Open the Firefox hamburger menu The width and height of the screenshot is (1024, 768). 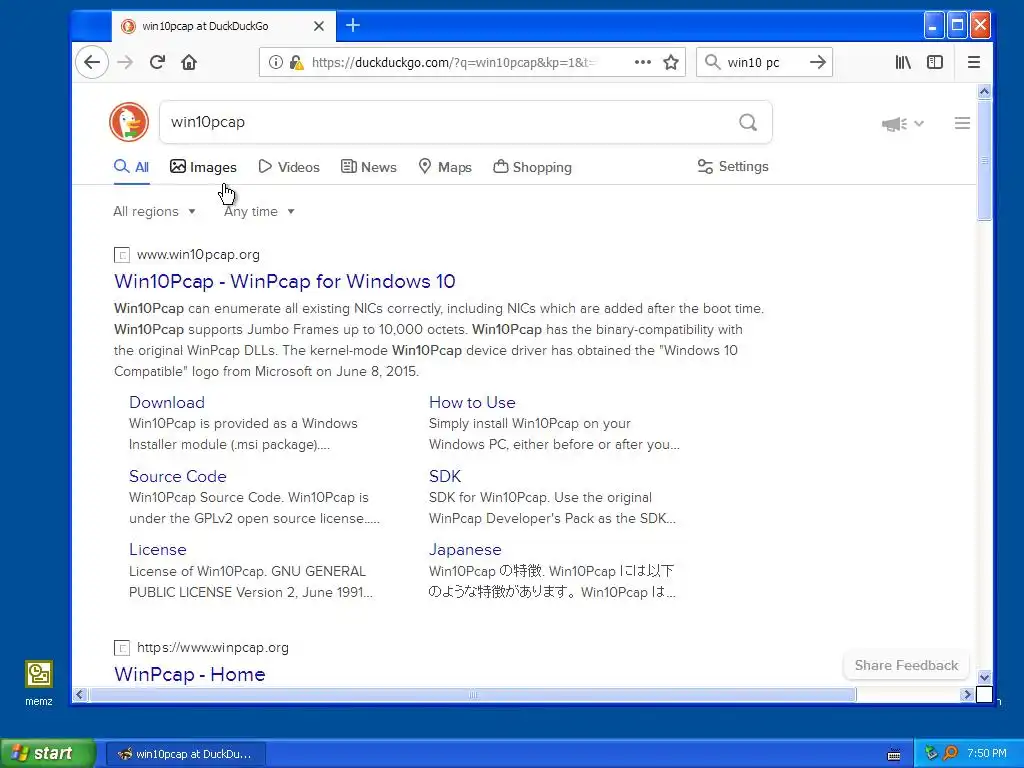coord(974,62)
